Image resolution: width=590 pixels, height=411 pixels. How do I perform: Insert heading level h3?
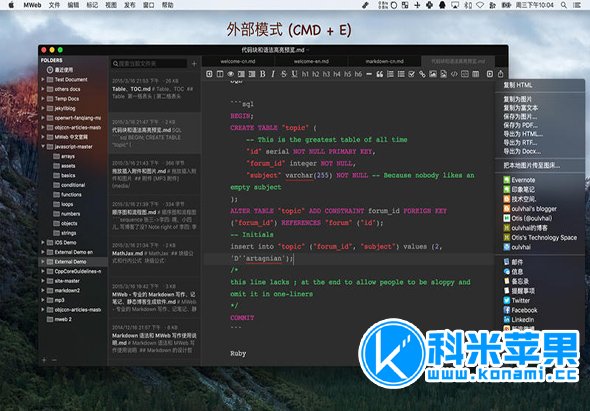[326, 74]
